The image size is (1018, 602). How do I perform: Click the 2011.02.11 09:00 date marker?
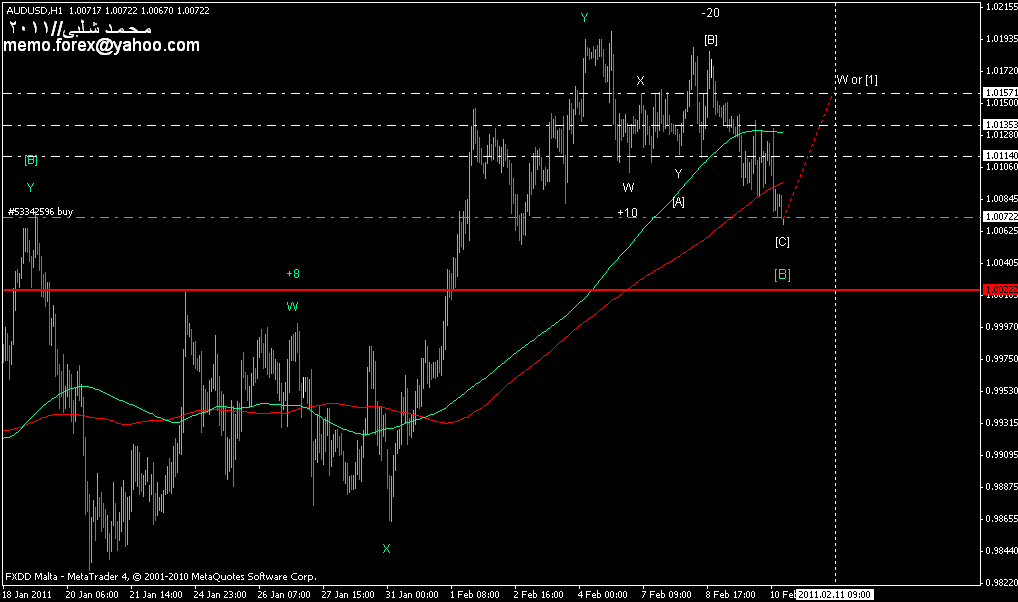pos(835,594)
